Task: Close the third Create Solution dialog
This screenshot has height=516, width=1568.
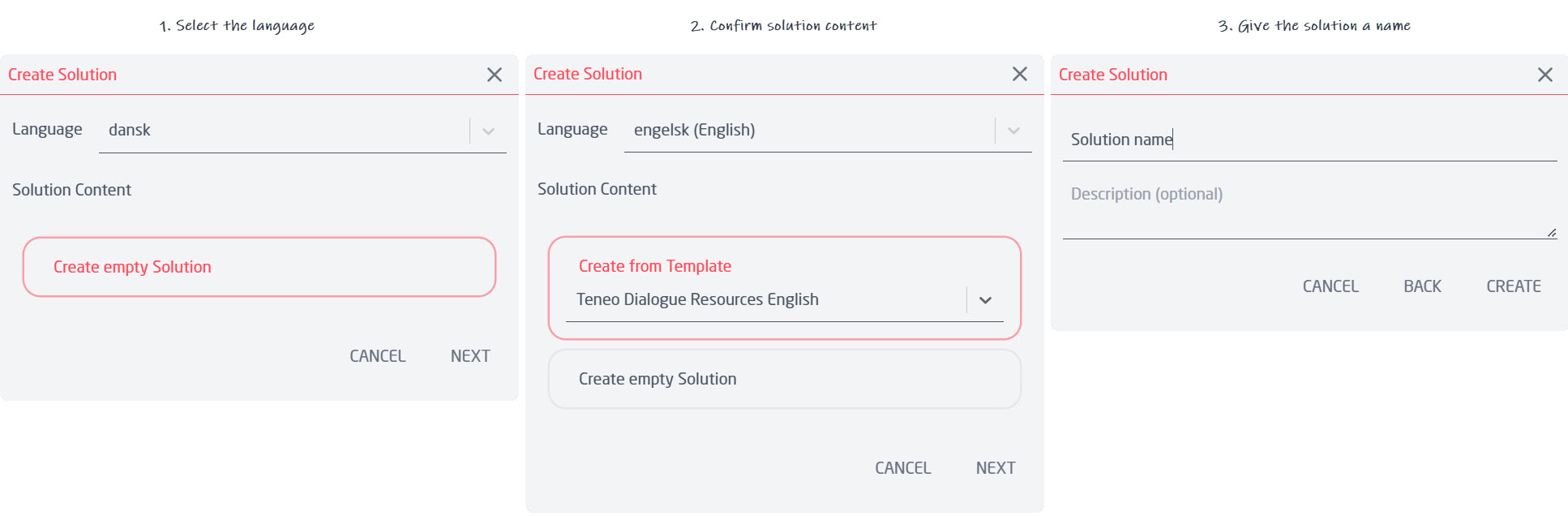Action: coord(1545,74)
